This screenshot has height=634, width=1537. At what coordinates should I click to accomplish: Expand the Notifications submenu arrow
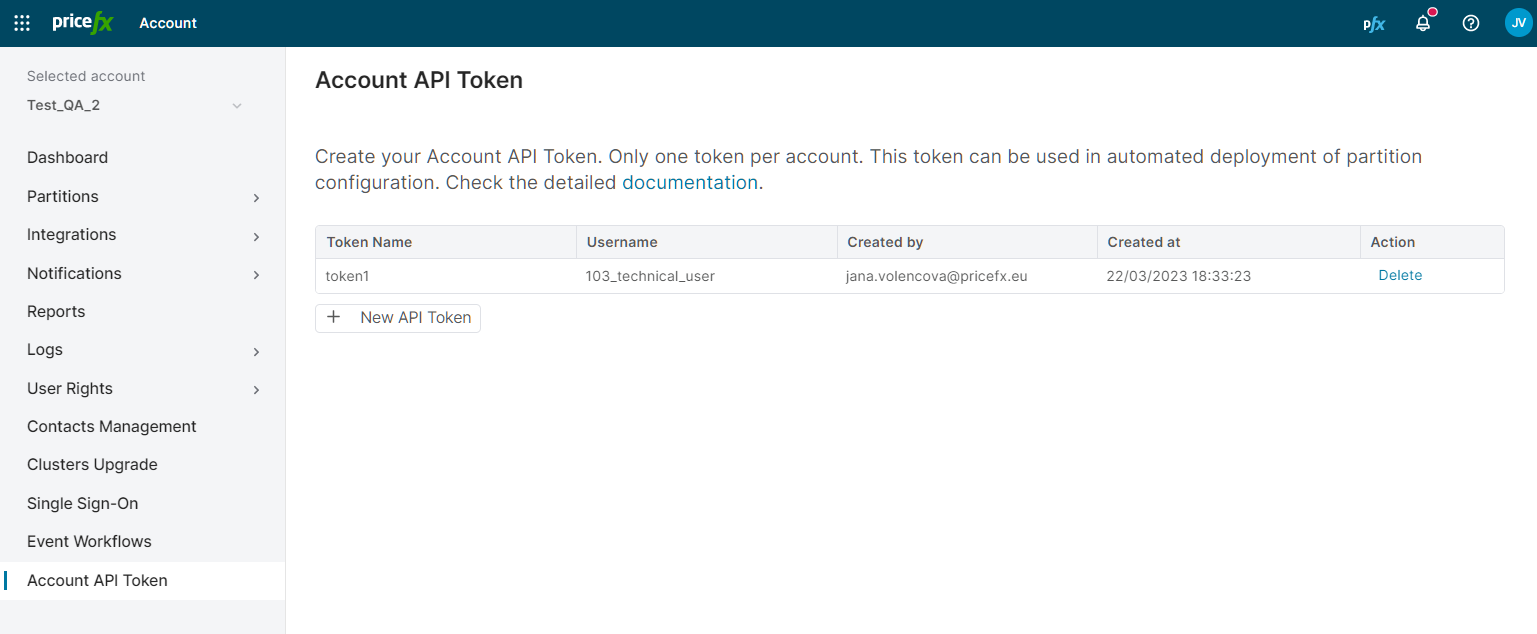click(256, 274)
